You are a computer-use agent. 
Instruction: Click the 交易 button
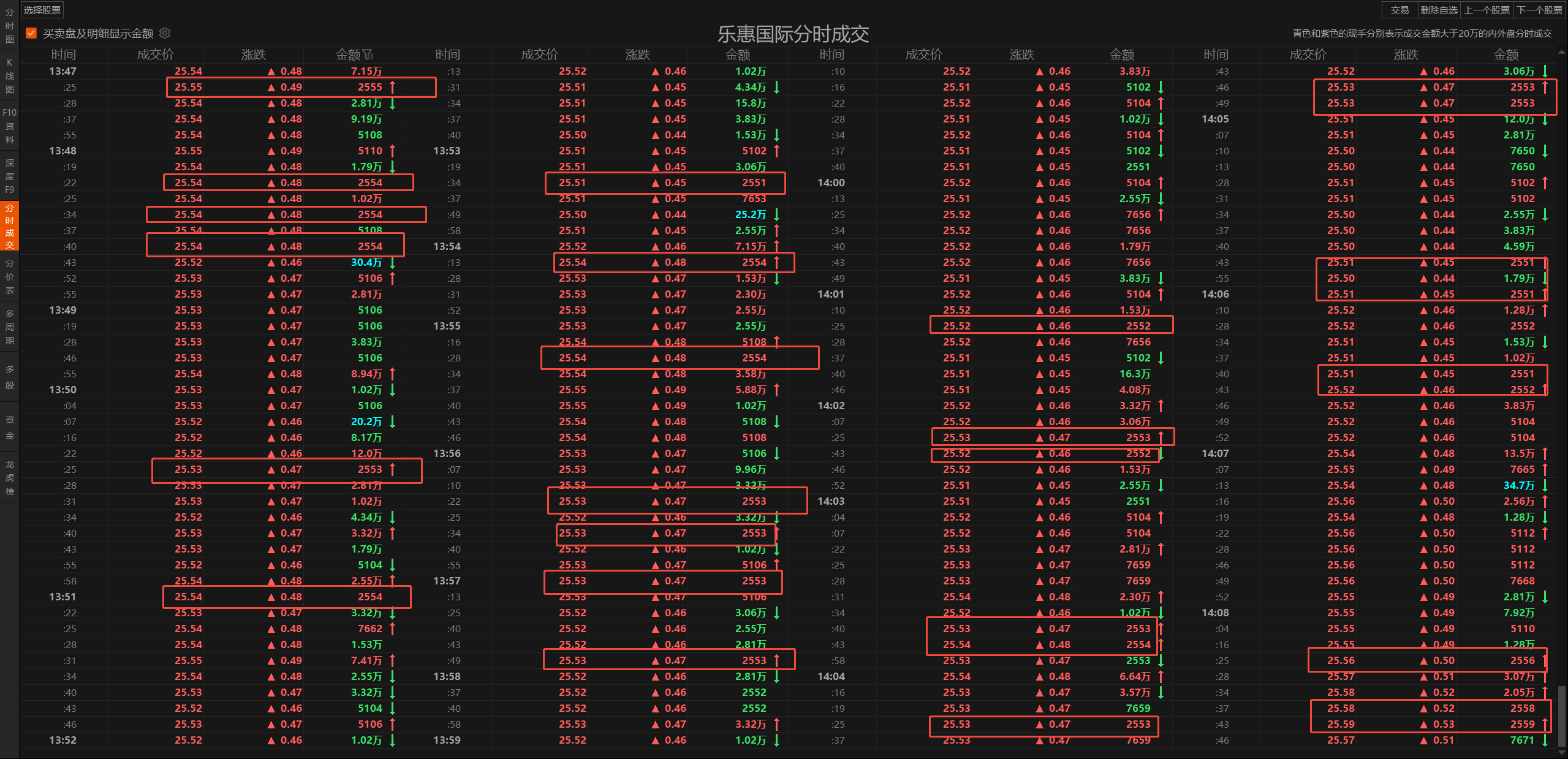pos(1399,10)
